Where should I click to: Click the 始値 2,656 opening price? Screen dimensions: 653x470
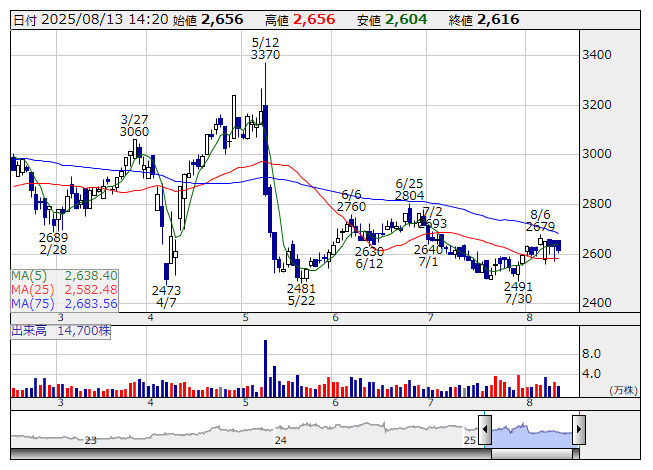tap(207, 20)
